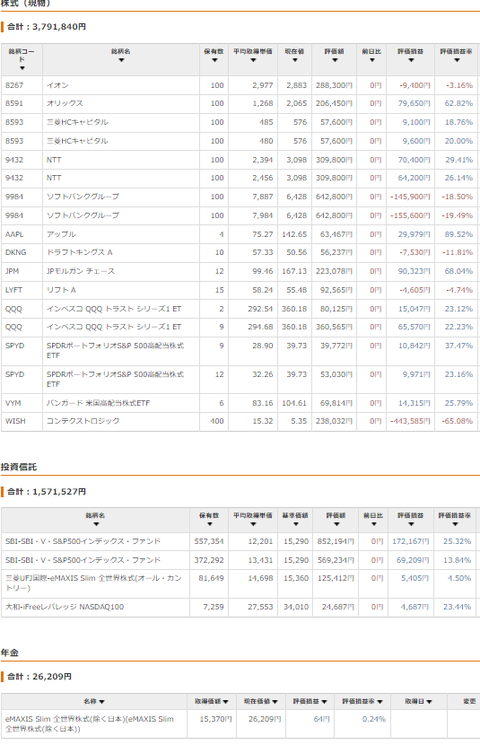Click stock code 8267
Screen dimensions: 480x745
(14, 85)
